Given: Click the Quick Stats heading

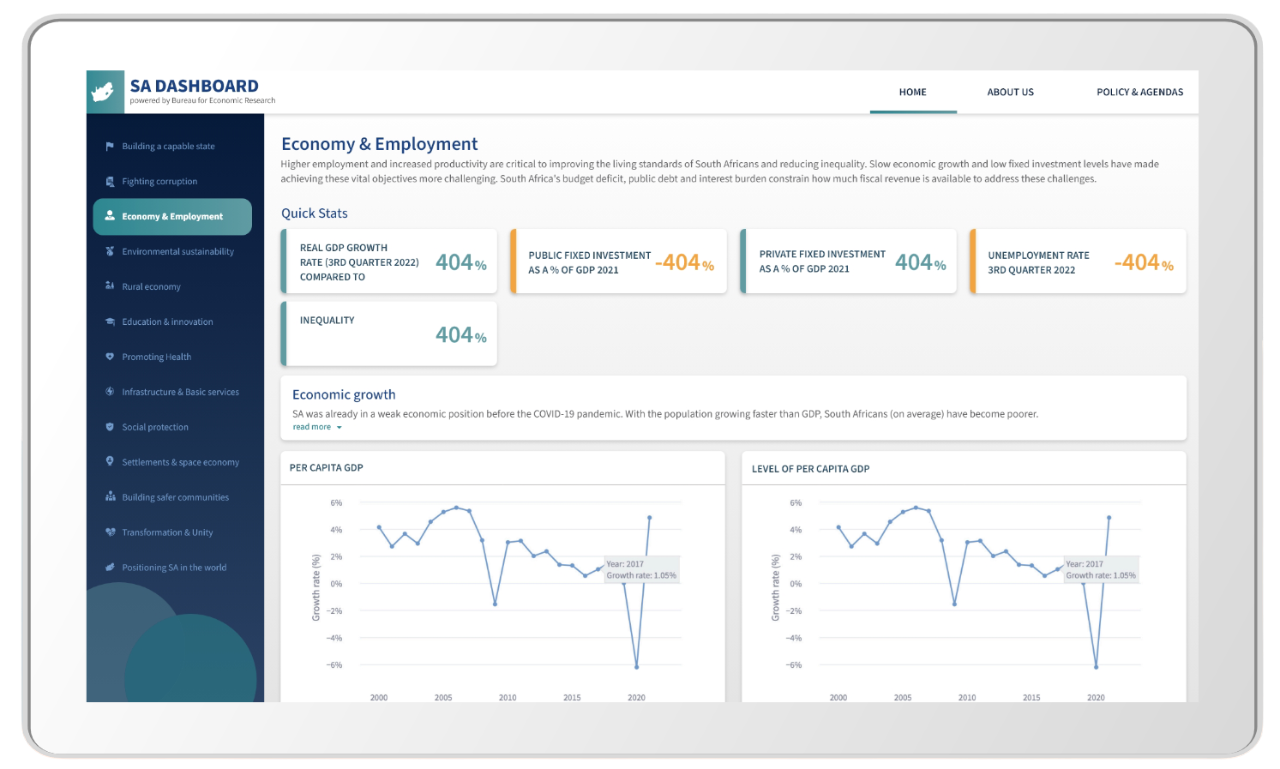Looking at the screenshot, I should [x=314, y=213].
